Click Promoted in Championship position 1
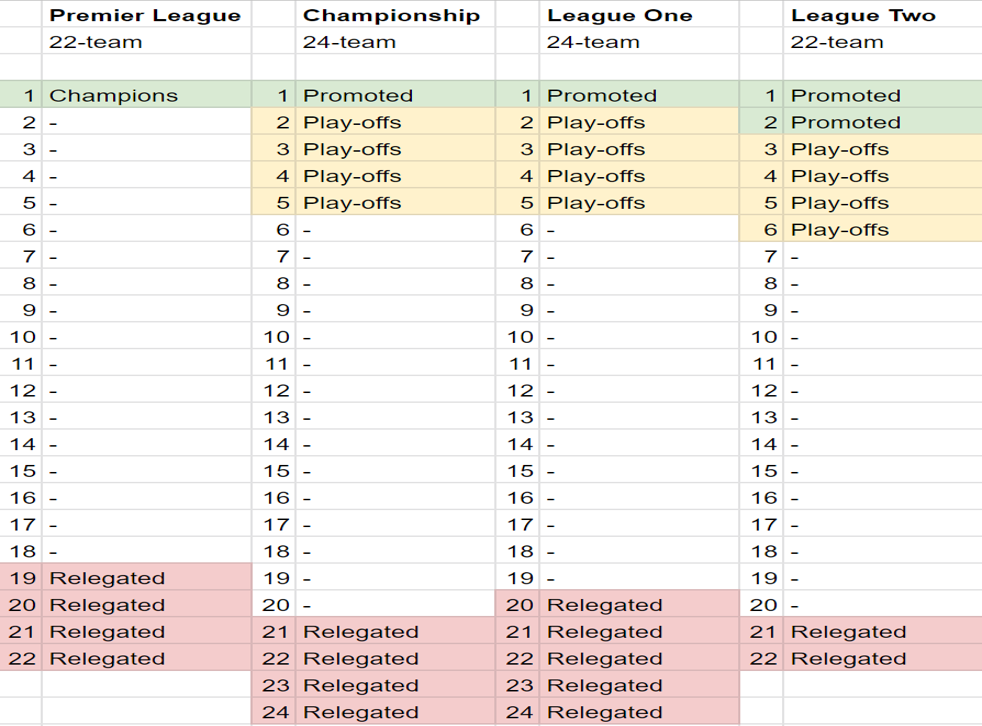This screenshot has height=726, width=982. click(x=358, y=96)
